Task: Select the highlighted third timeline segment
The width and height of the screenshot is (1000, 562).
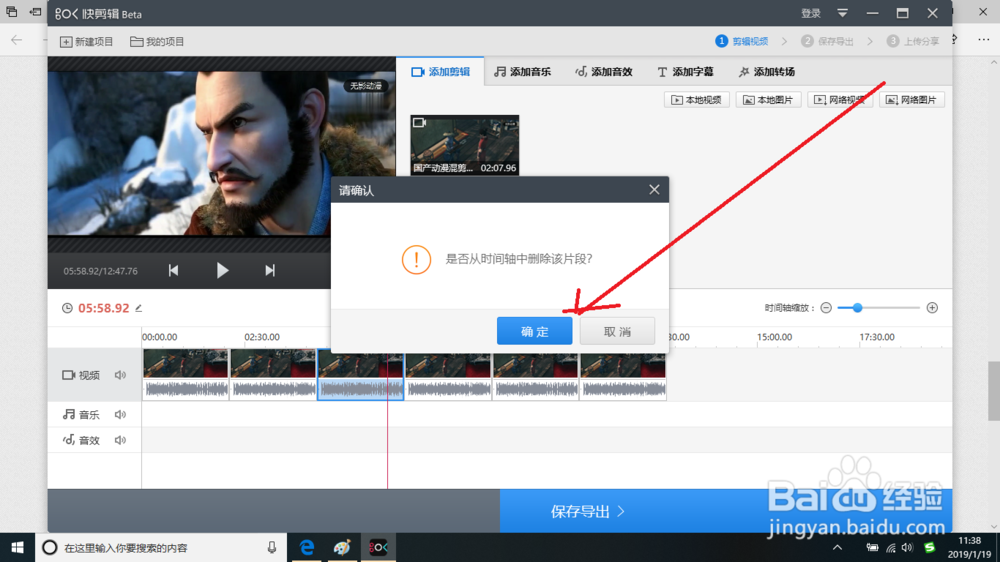Action: point(360,374)
